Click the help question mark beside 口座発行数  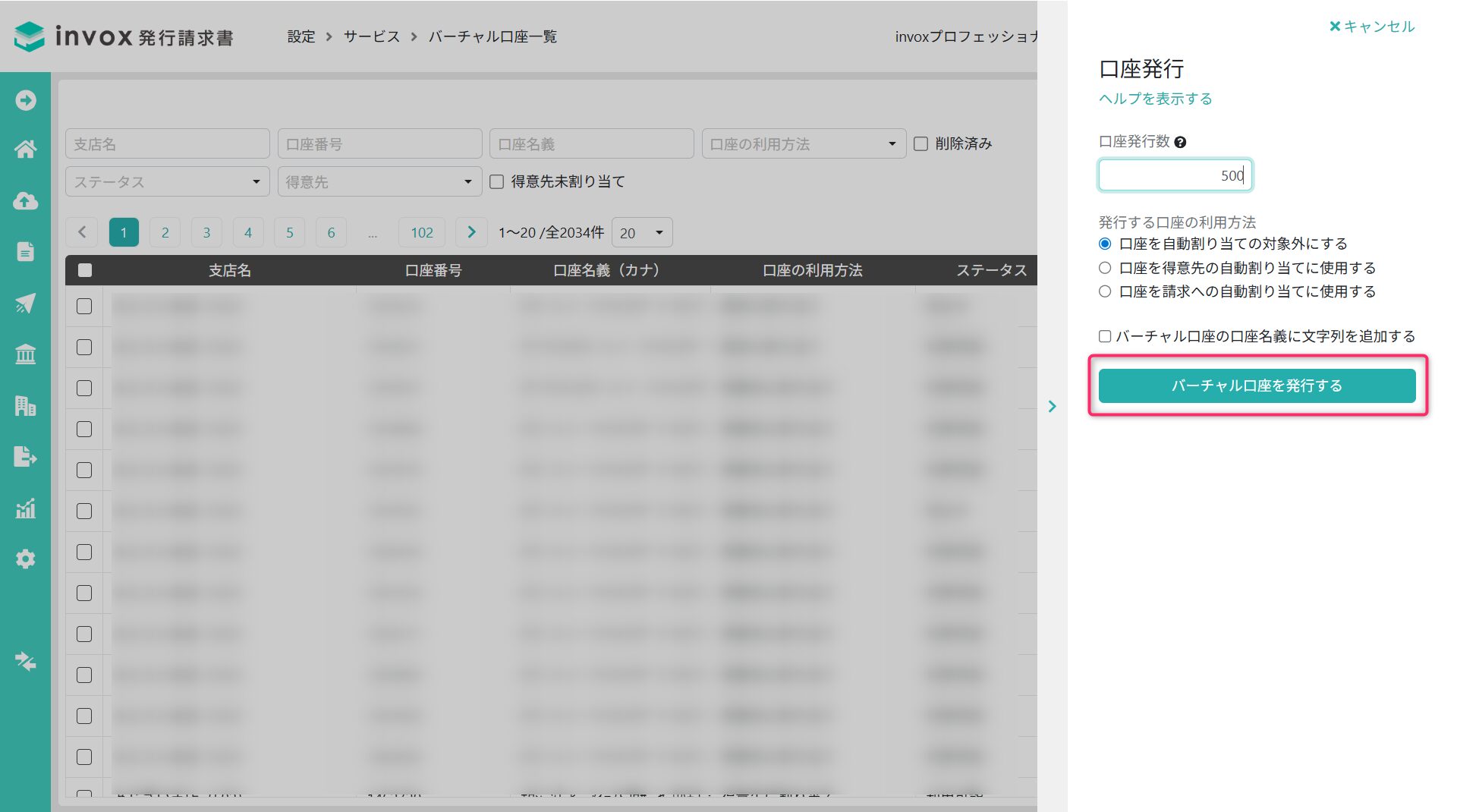point(1180,142)
